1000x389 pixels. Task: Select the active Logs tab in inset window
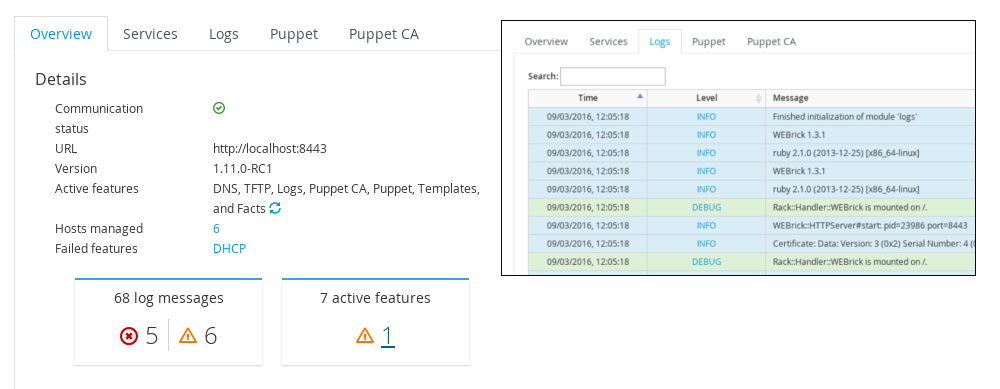pos(659,41)
